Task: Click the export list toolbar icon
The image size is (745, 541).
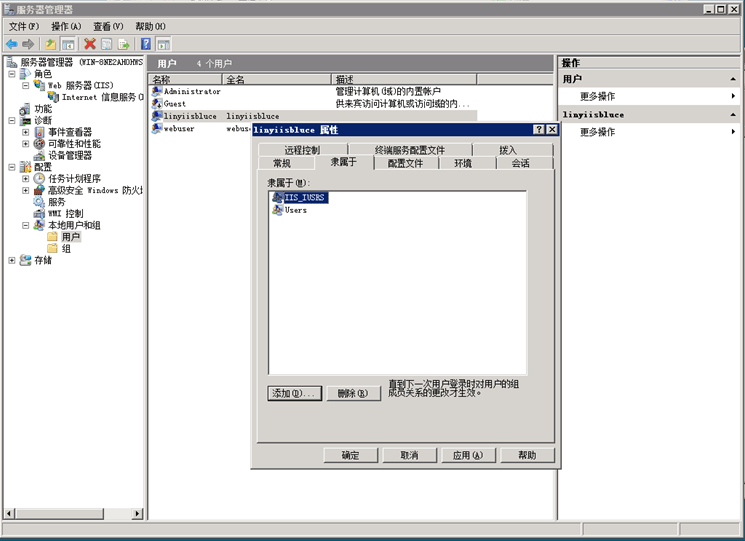Action: click(x=124, y=44)
